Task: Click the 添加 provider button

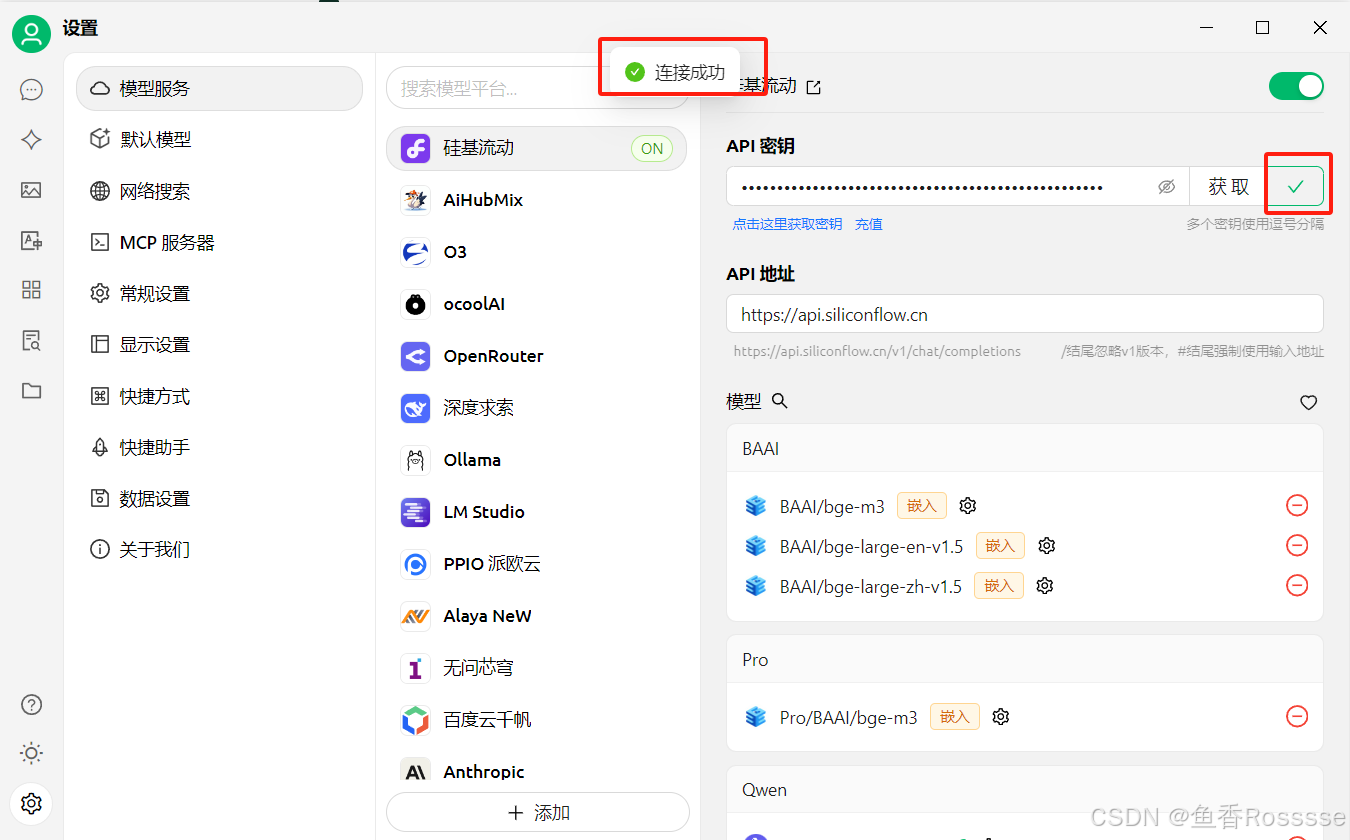Action: coord(538,813)
